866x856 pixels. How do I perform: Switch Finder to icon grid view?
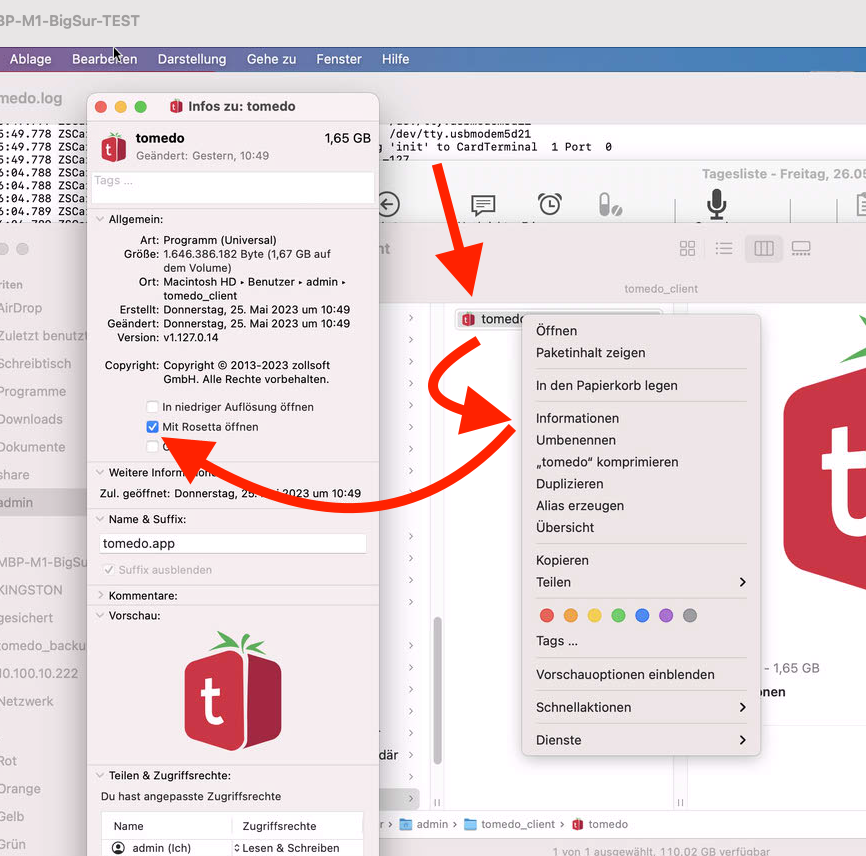tap(687, 249)
